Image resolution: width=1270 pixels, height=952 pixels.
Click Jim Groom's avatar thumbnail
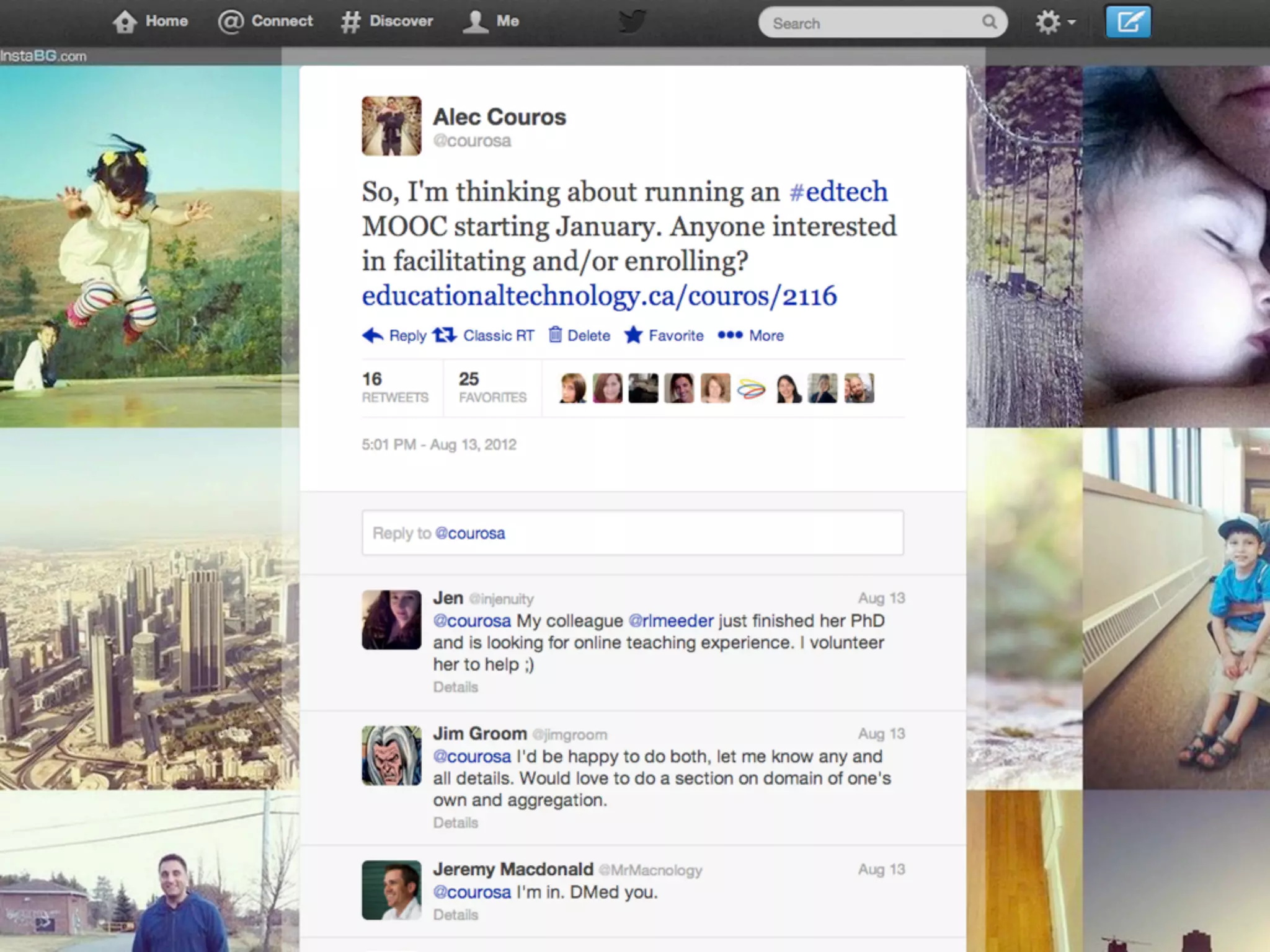pos(391,756)
